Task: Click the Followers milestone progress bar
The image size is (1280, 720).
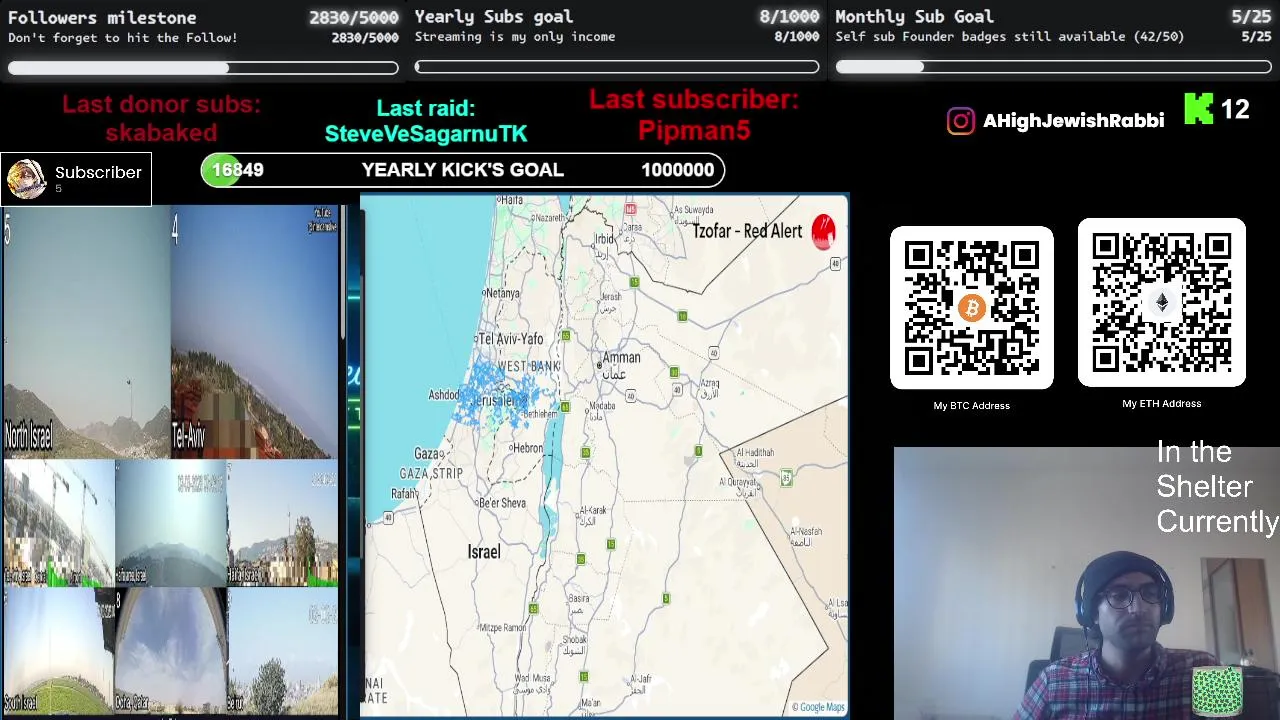Action: (203, 68)
